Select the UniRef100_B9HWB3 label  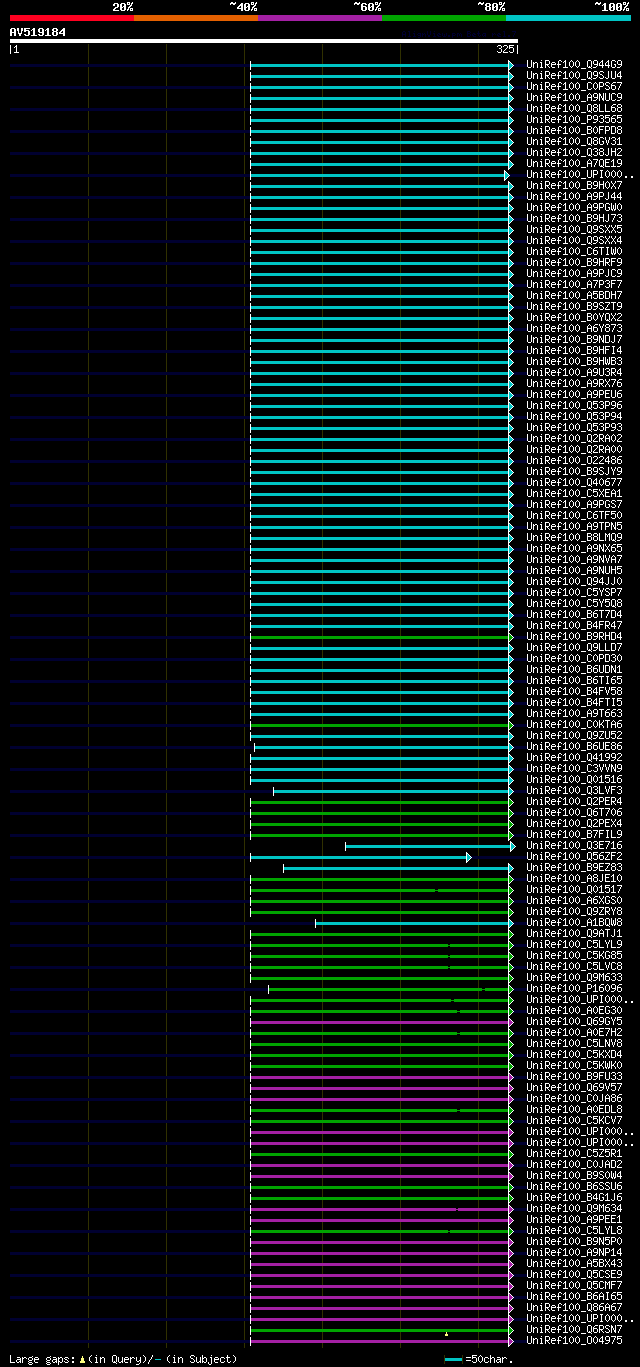574,361
